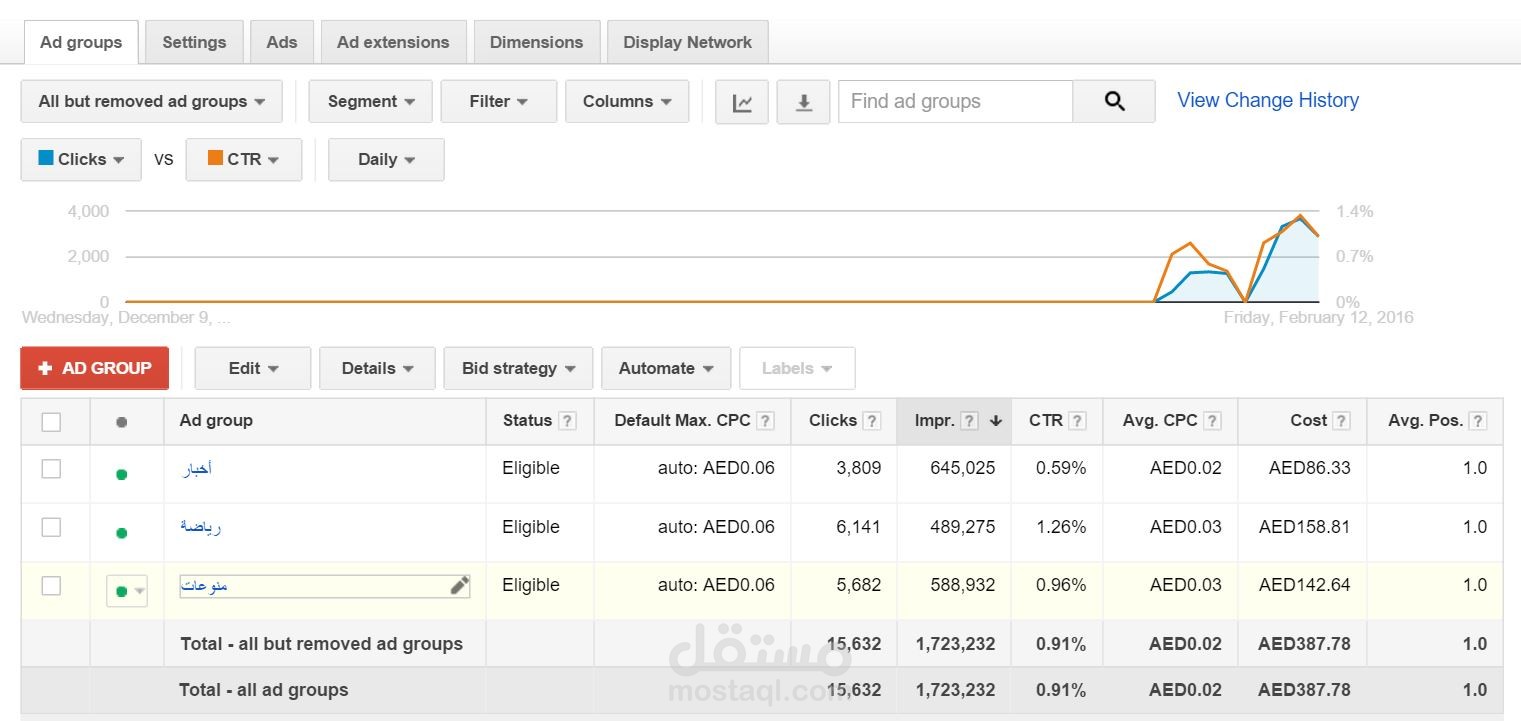Click help icon next to Avg. Pos.
This screenshot has width=1521, height=721.
(1478, 421)
